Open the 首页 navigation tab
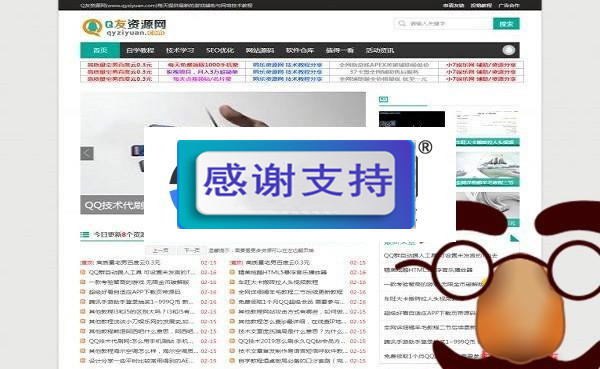The height and width of the screenshot is (369, 600). [100, 50]
